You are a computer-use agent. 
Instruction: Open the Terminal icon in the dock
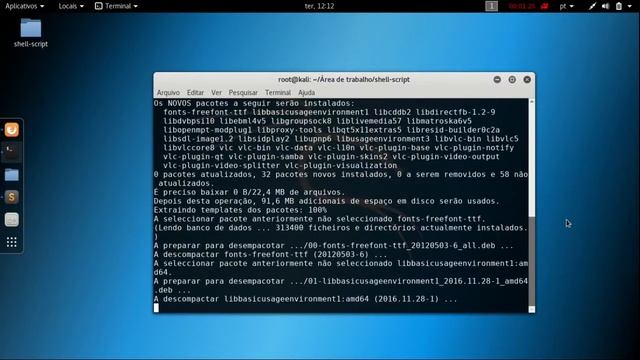point(11,152)
